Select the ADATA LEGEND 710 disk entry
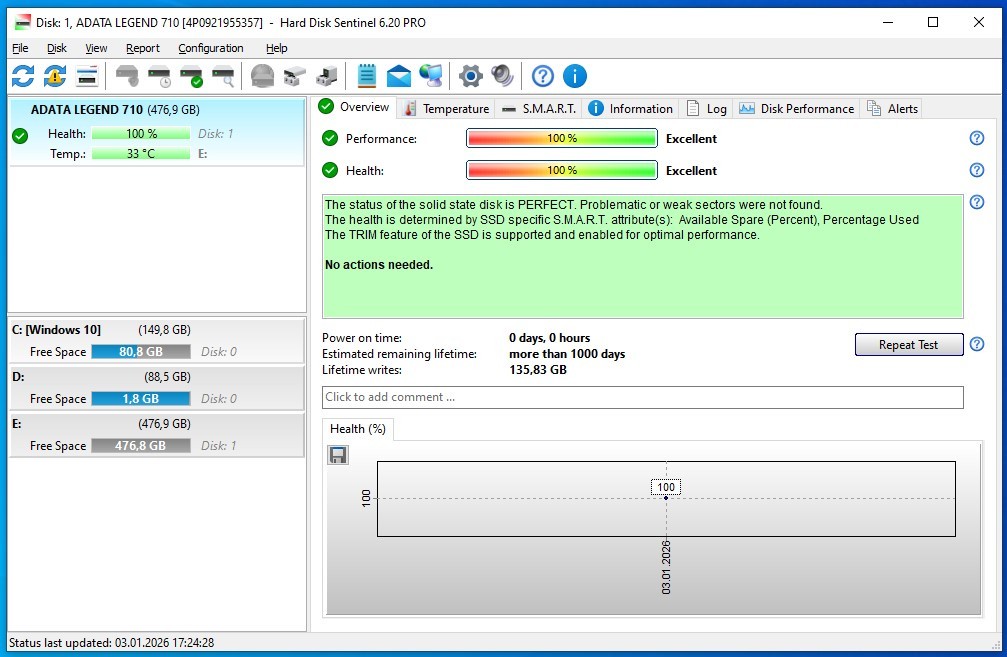 [157, 132]
